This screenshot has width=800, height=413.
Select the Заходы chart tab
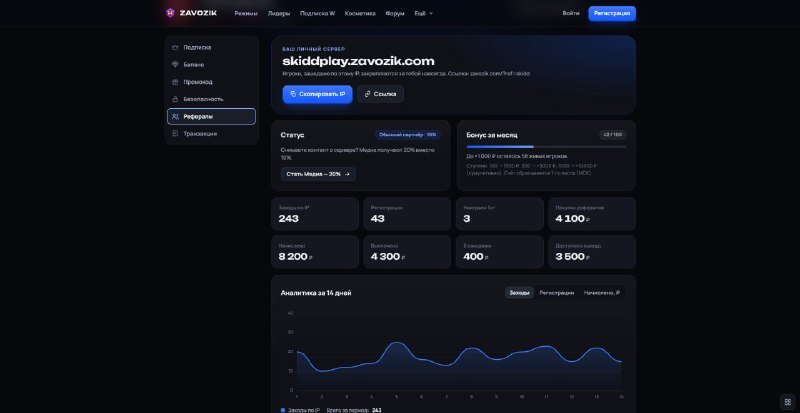pos(519,293)
